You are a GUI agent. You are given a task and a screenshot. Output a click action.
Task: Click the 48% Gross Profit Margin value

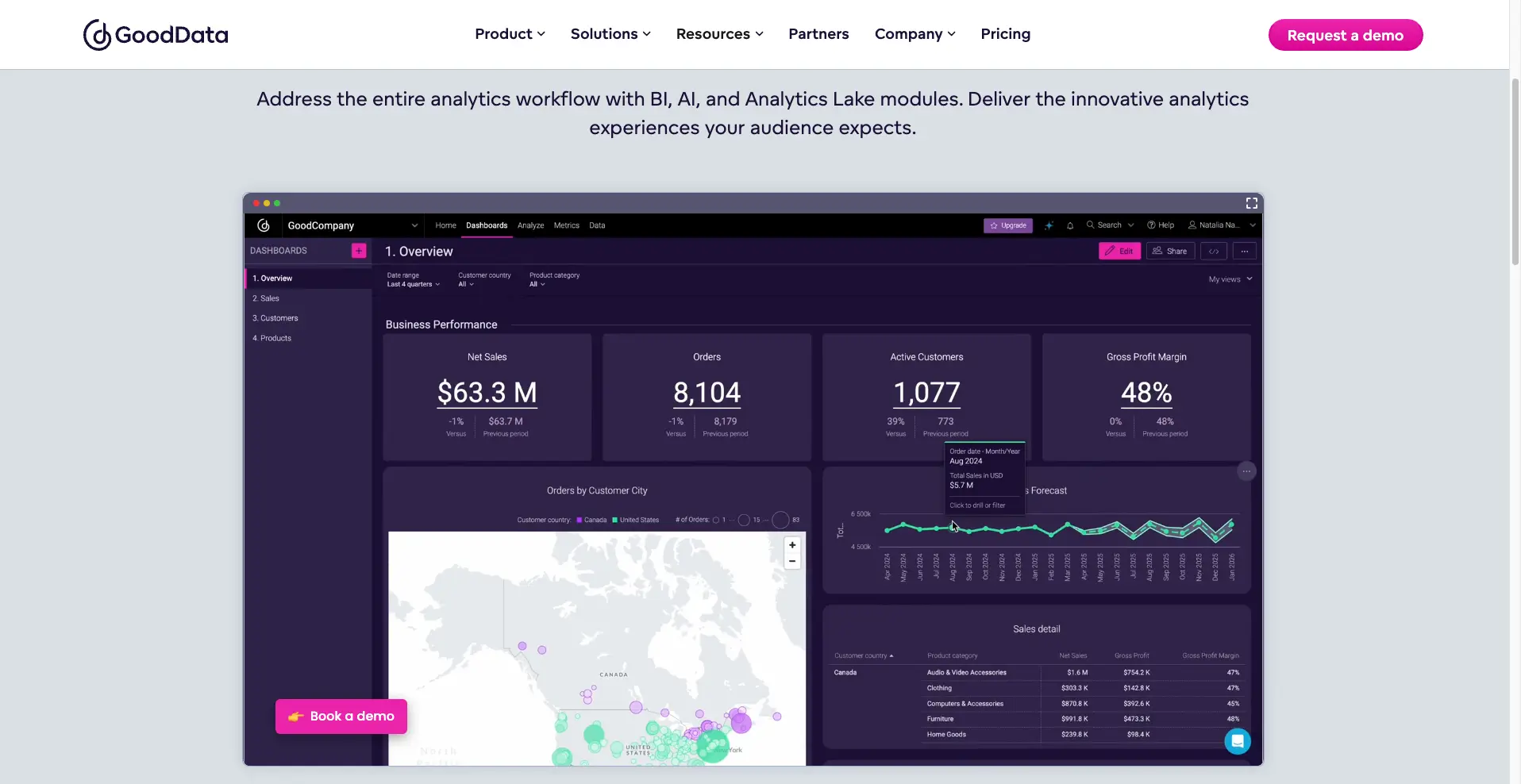click(x=1146, y=393)
